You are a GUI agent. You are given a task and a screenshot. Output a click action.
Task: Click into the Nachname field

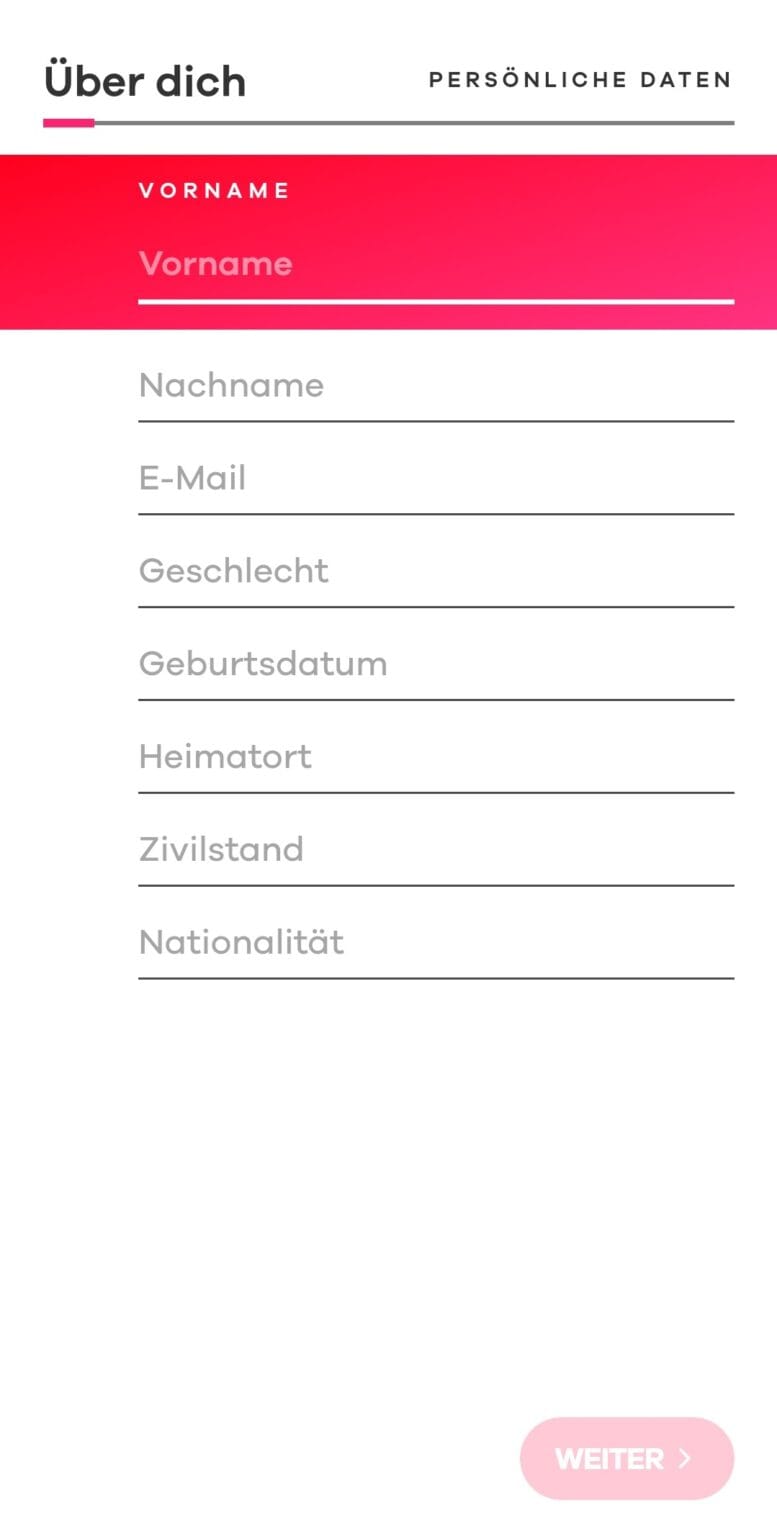(435, 386)
